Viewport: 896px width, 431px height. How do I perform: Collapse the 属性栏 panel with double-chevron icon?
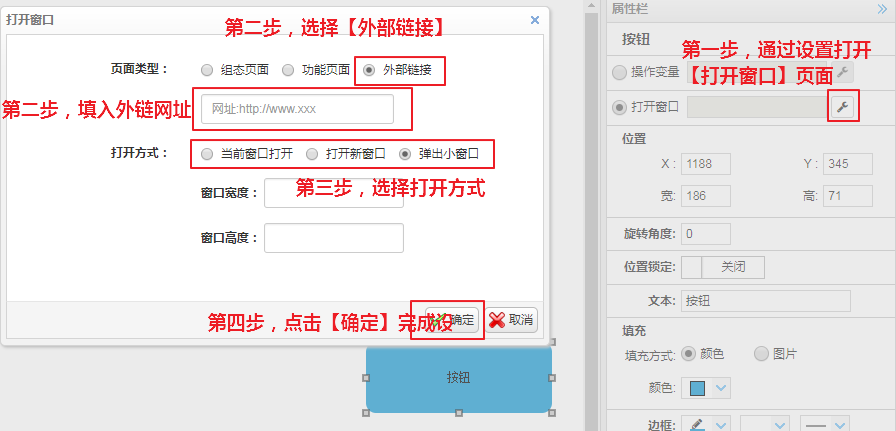[881, 9]
